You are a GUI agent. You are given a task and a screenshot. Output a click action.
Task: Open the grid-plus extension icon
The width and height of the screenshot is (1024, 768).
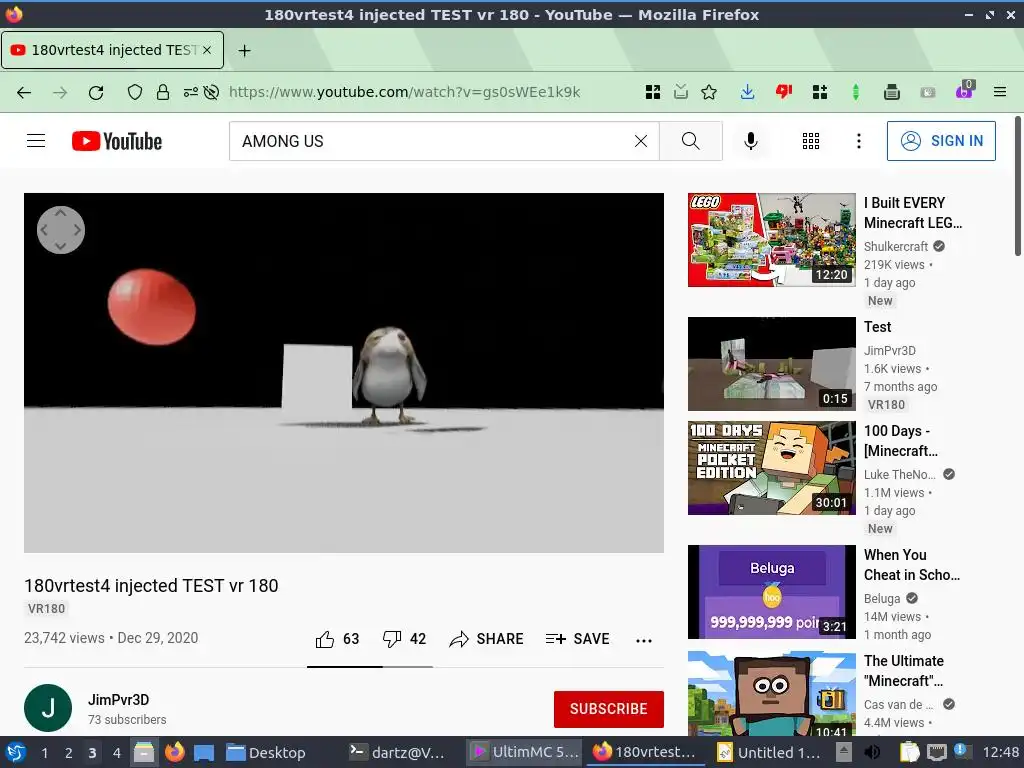pyautogui.click(x=820, y=92)
